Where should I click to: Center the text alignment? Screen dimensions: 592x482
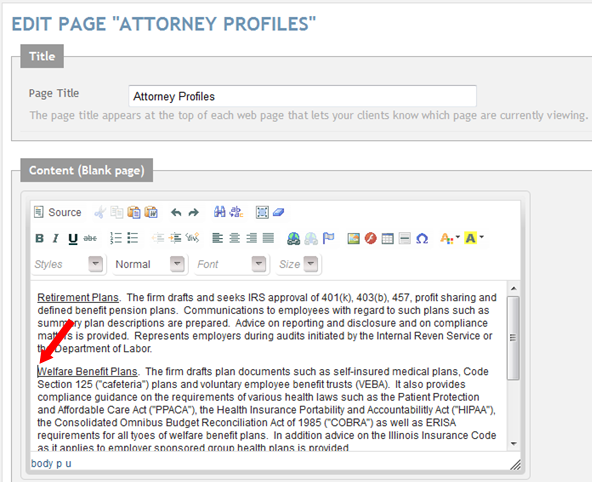[x=234, y=238]
